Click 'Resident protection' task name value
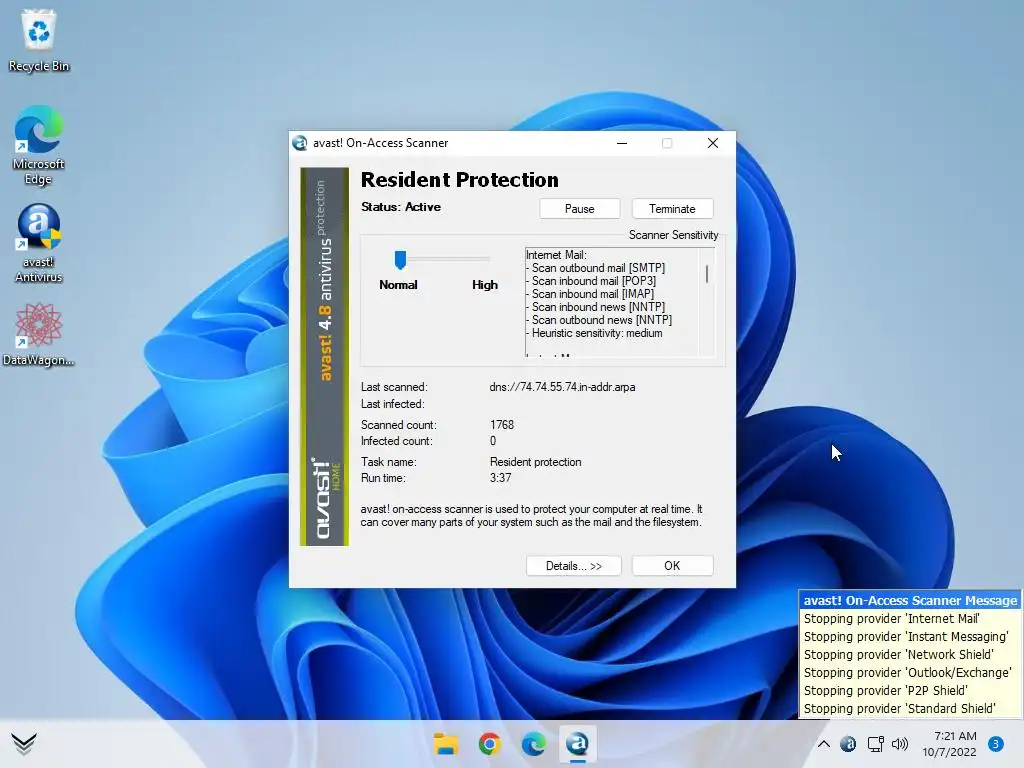Screen dimensions: 1024x768 coord(536,462)
